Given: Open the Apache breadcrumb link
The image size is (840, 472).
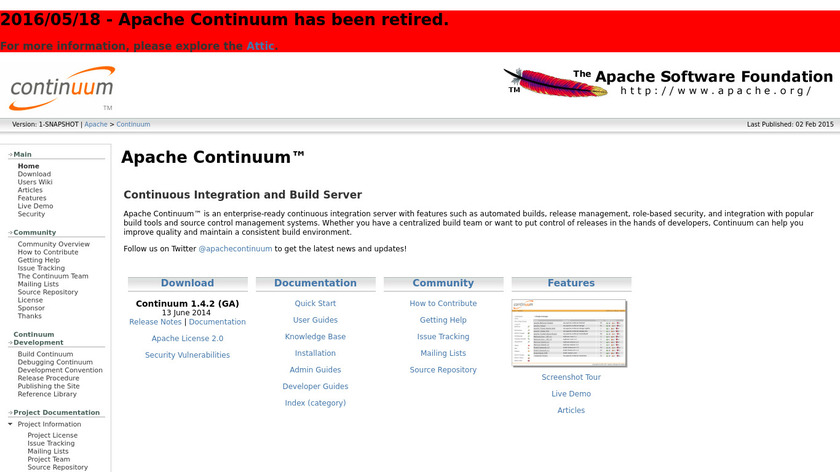Looking at the screenshot, I should tap(96, 124).
